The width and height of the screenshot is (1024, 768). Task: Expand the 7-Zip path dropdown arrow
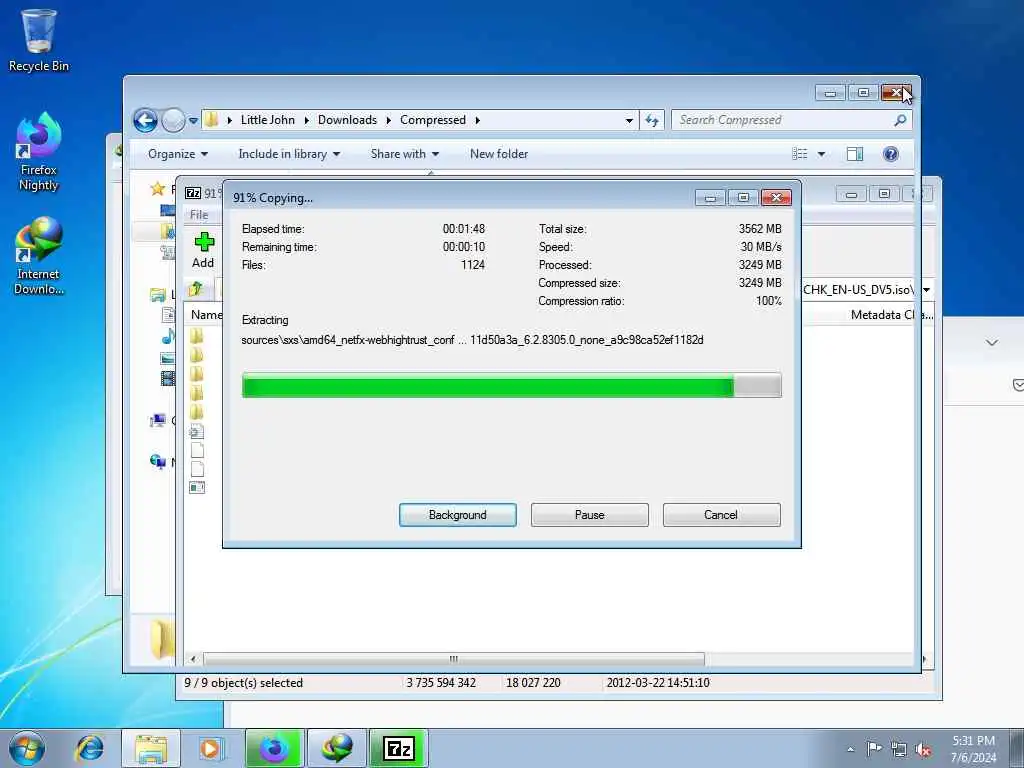927,290
